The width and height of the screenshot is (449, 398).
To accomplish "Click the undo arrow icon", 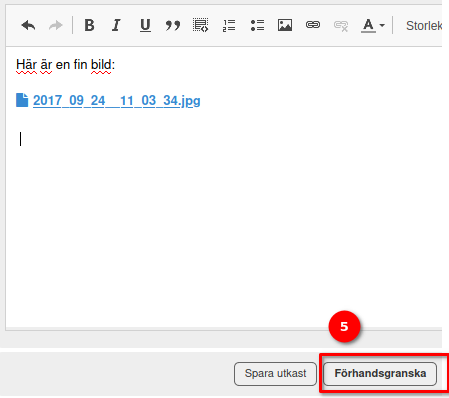I will pyautogui.click(x=28, y=25).
